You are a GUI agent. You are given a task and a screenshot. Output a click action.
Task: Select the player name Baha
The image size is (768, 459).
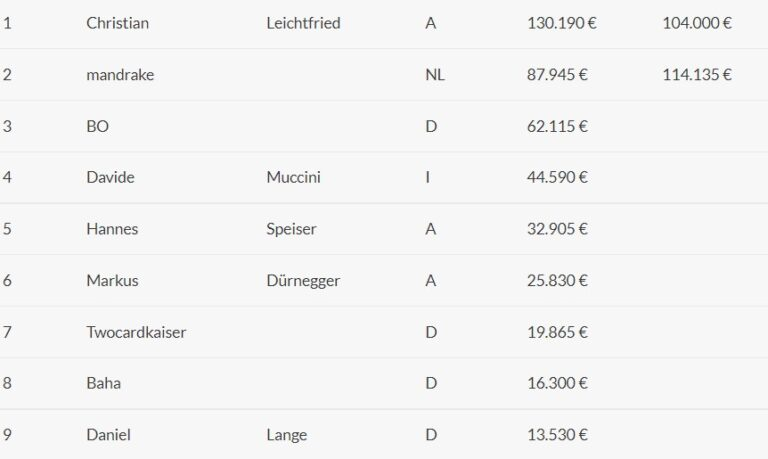pyautogui.click(x=103, y=383)
